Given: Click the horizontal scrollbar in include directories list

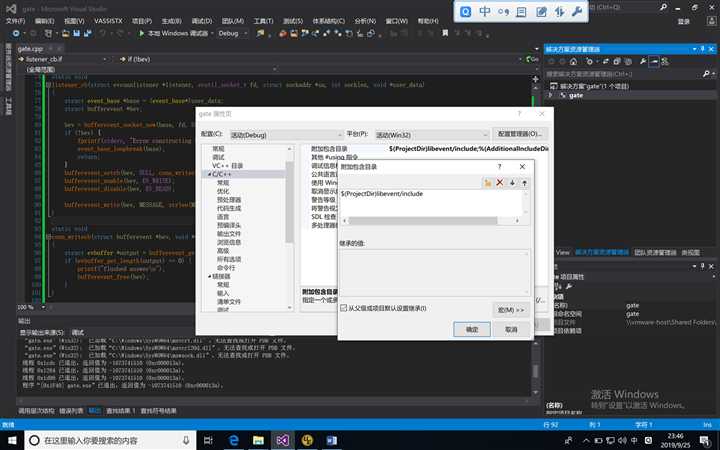Looking at the screenshot, I should 422,221.
